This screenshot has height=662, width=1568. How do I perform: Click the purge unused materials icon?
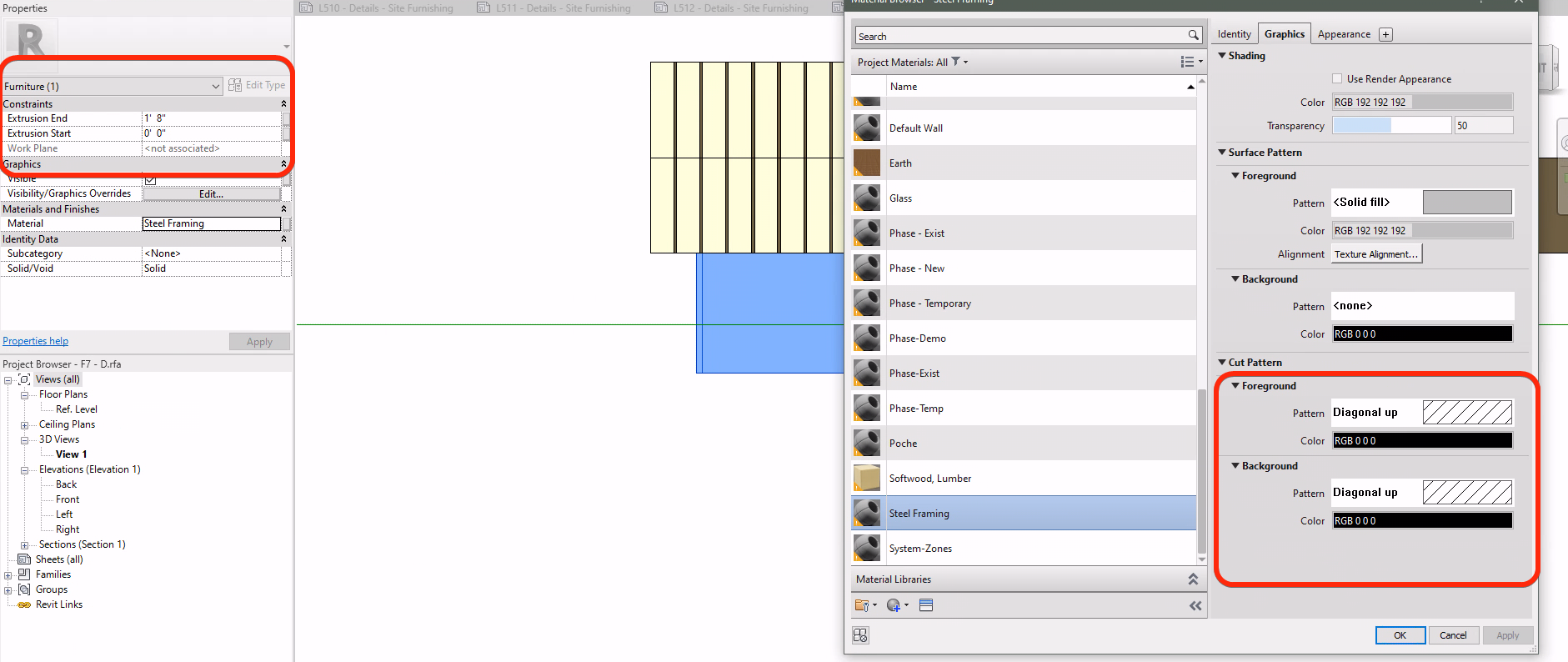click(861, 635)
